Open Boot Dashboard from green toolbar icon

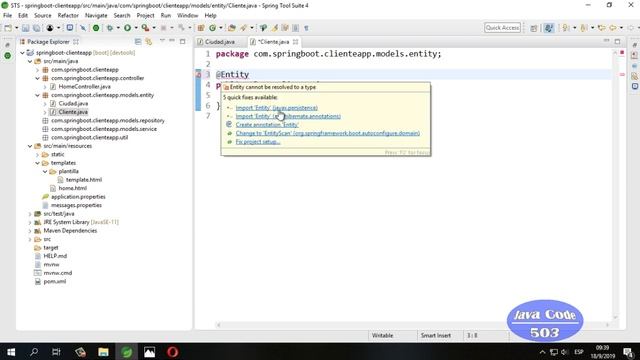click(x=96, y=28)
